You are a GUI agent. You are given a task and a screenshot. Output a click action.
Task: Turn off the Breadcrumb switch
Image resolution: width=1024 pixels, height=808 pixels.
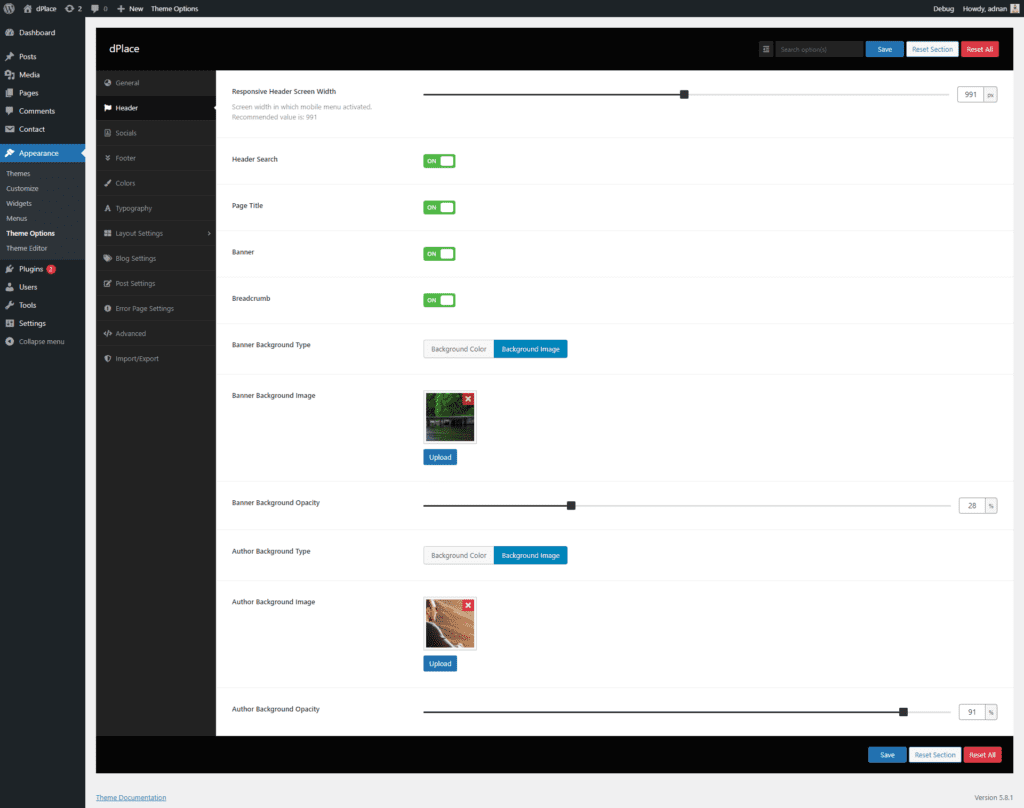(439, 300)
